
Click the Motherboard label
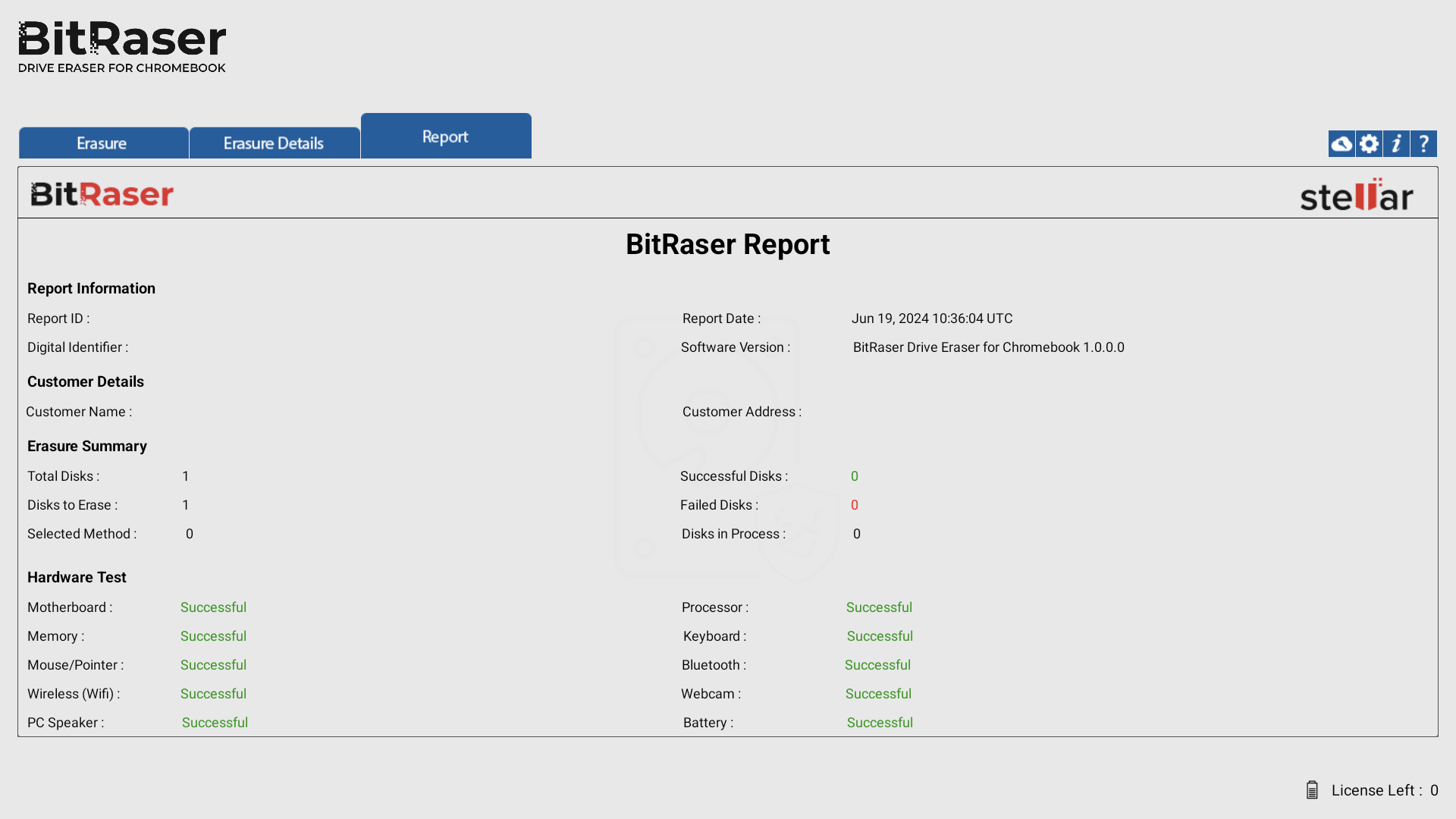[x=70, y=607]
